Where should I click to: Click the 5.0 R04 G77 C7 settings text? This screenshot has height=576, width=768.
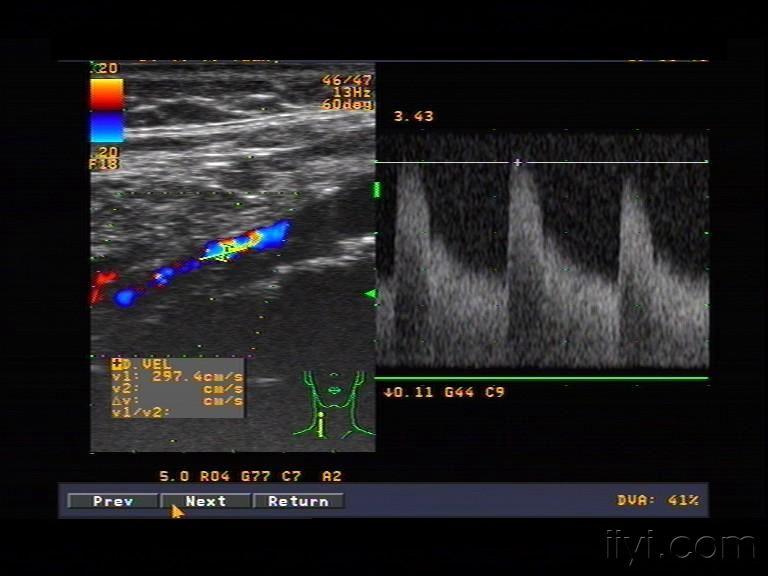[x=230, y=476]
